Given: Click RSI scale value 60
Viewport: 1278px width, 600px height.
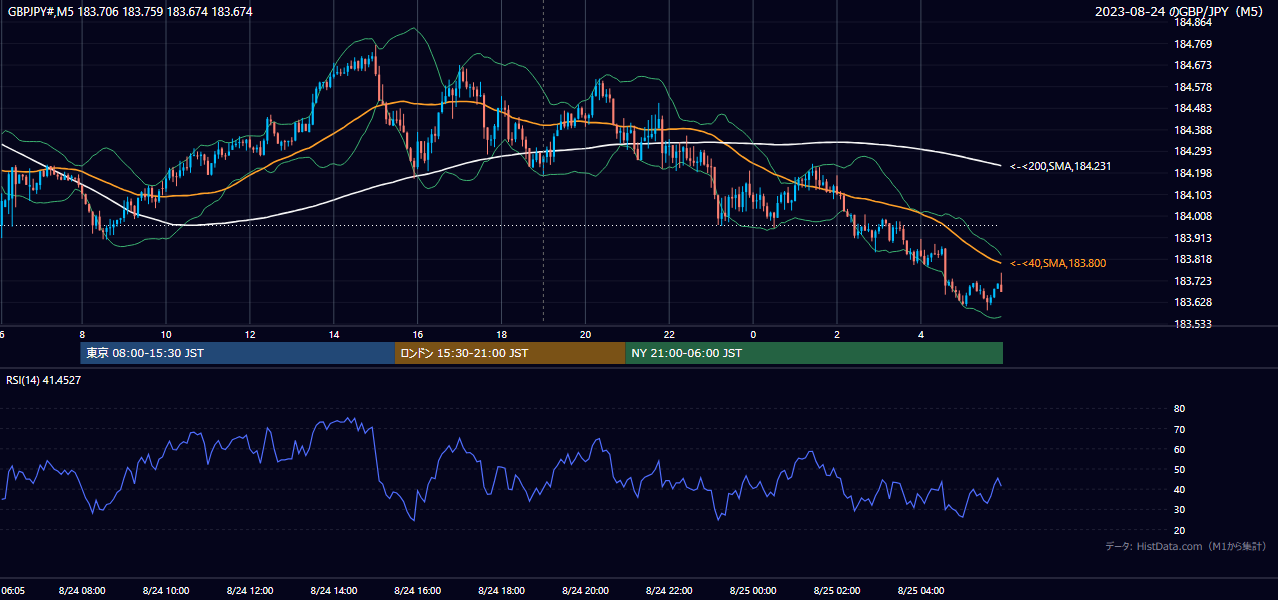Looking at the screenshot, I should click(x=1179, y=449).
